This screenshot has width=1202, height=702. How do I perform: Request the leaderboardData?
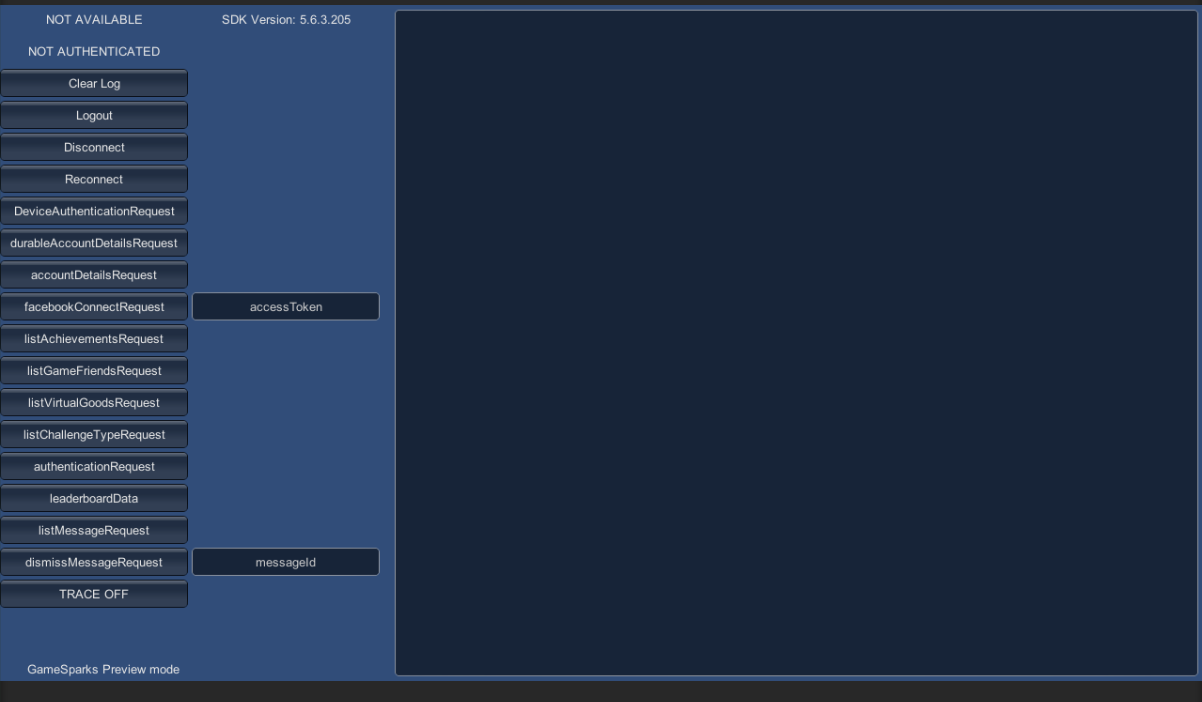click(95, 498)
